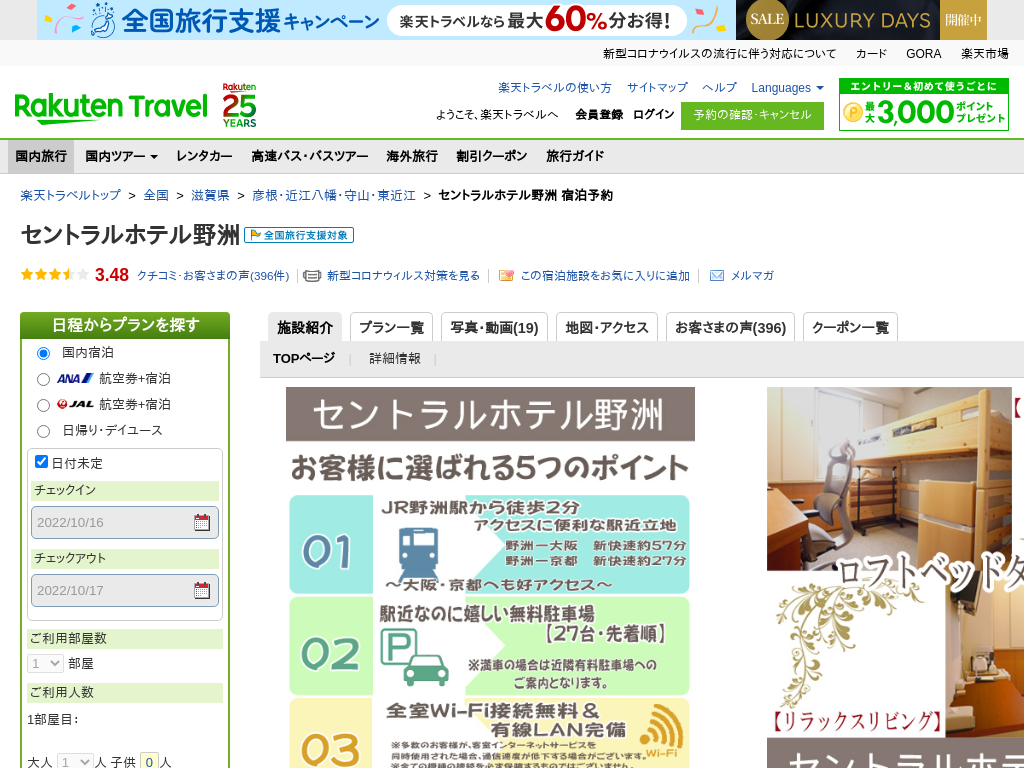Screen dimensions: 1024x768
Task: Click the ANA logo flight option
Action: (x=74, y=378)
